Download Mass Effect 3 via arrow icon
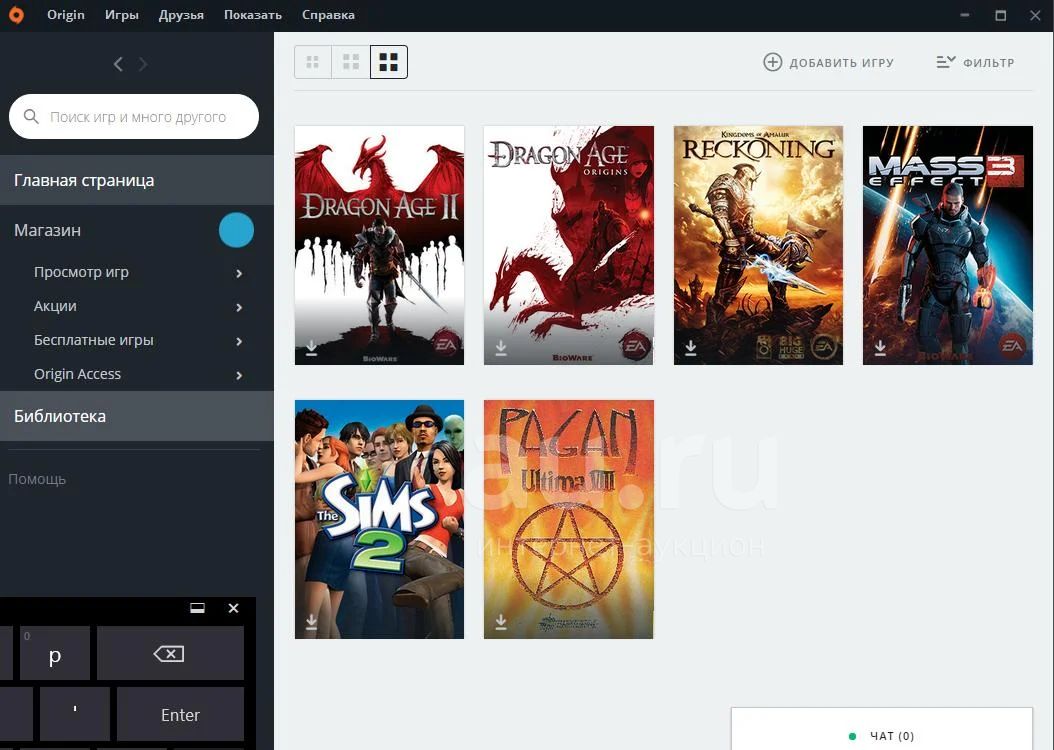Image resolution: width=1054 pixels, height=750 pixels. coord(880,347)
